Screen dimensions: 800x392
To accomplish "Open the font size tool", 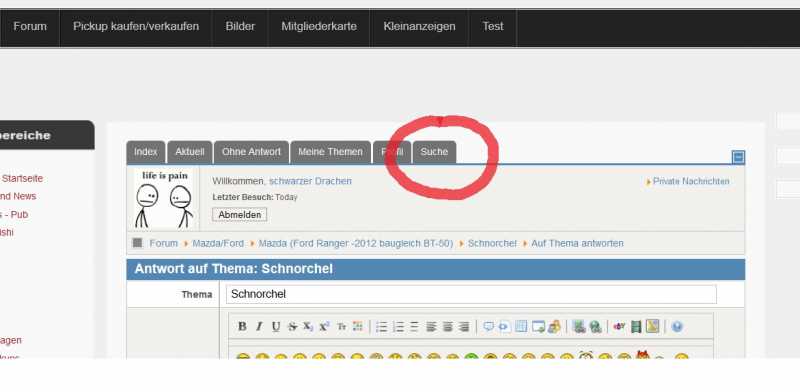I will [342, 327].
